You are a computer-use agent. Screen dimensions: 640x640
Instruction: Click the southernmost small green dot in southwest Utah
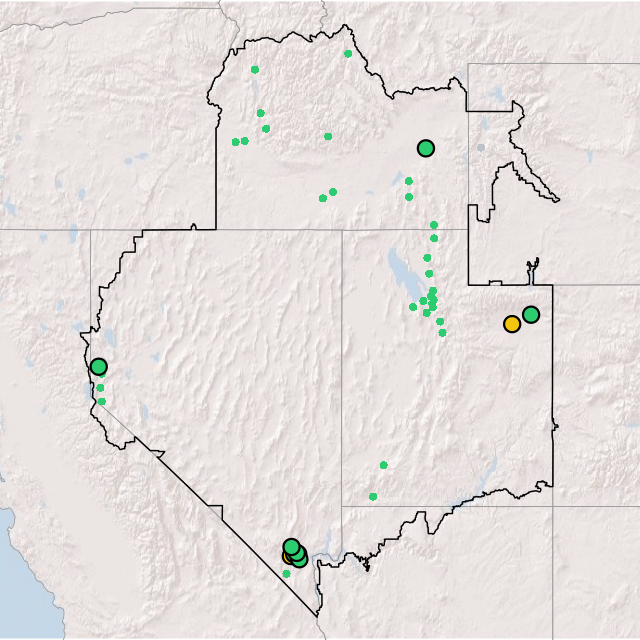[x=373, y=496]
